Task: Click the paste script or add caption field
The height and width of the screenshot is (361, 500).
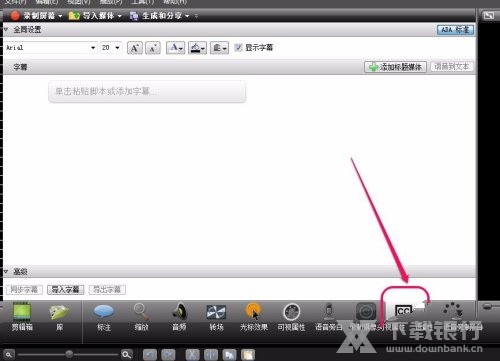Action: pos(147,91)
